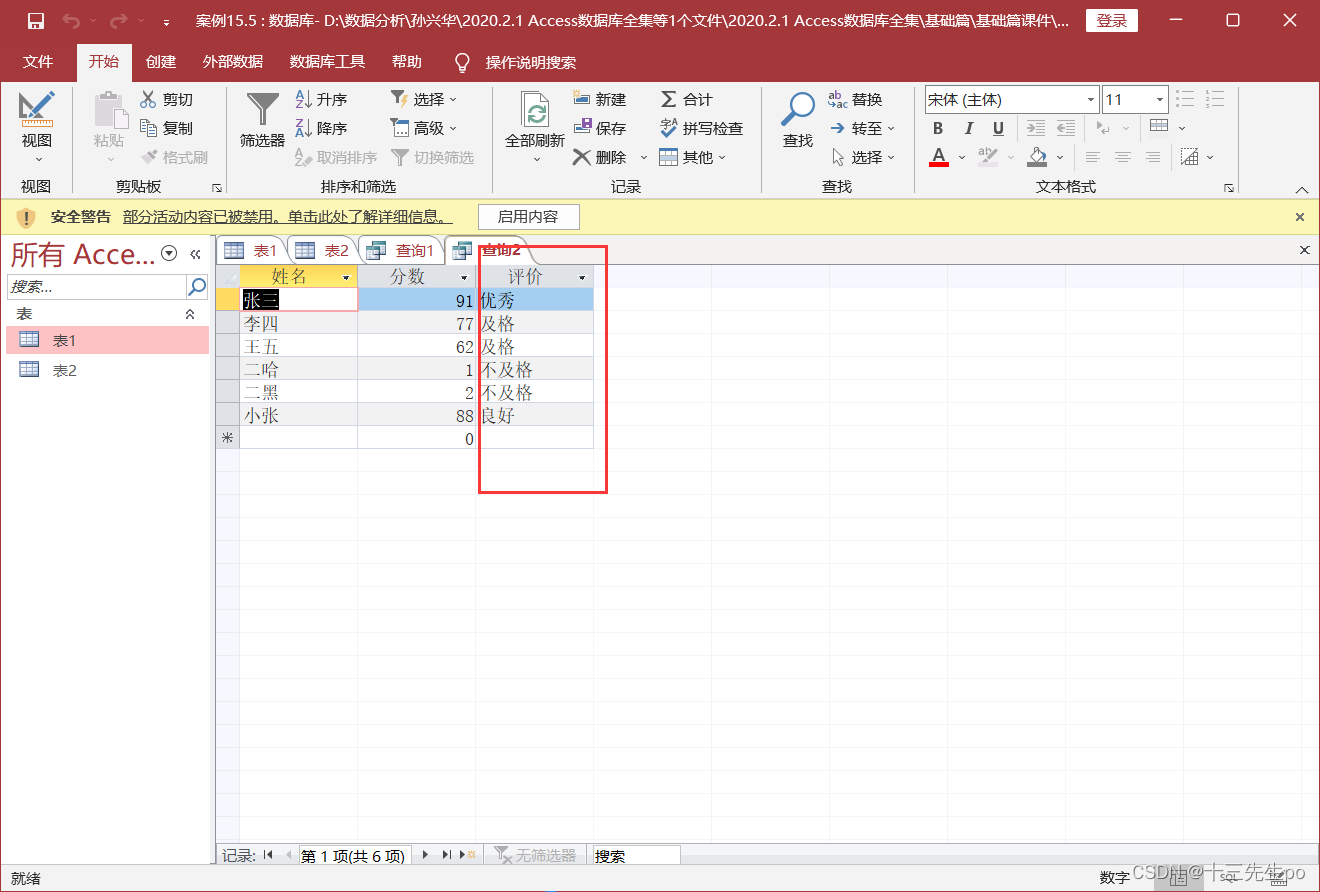1320x892 pixels.
Task: Sort descending with 降序
Action: (x=321, y=128)
